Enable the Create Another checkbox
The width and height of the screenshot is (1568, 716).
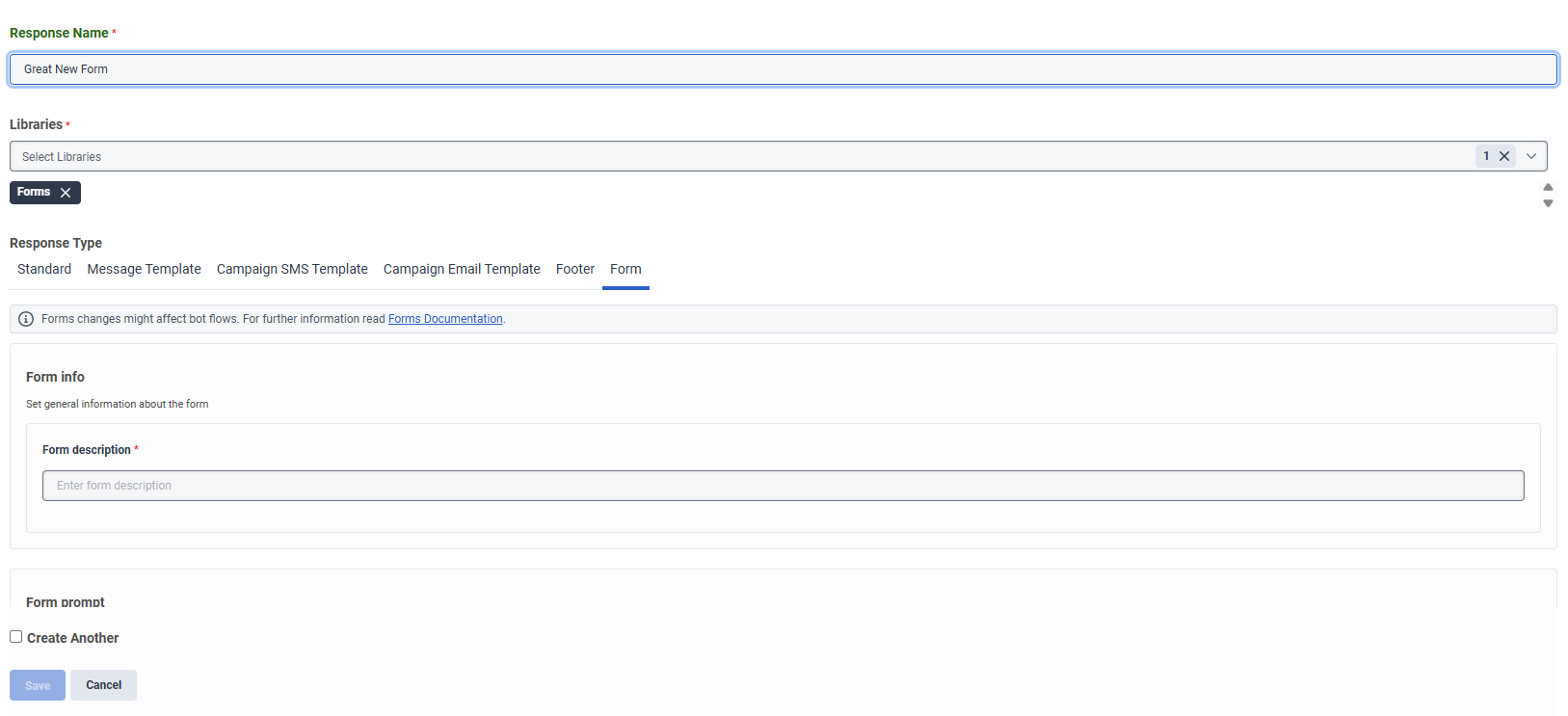pos(16,637)
